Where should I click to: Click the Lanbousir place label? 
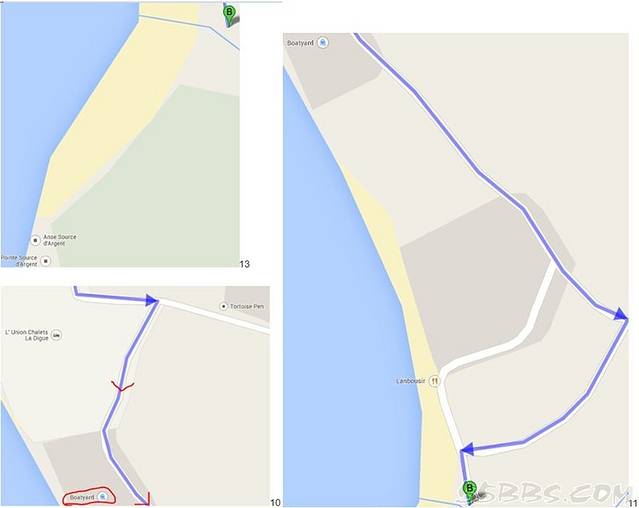point(410,381)
